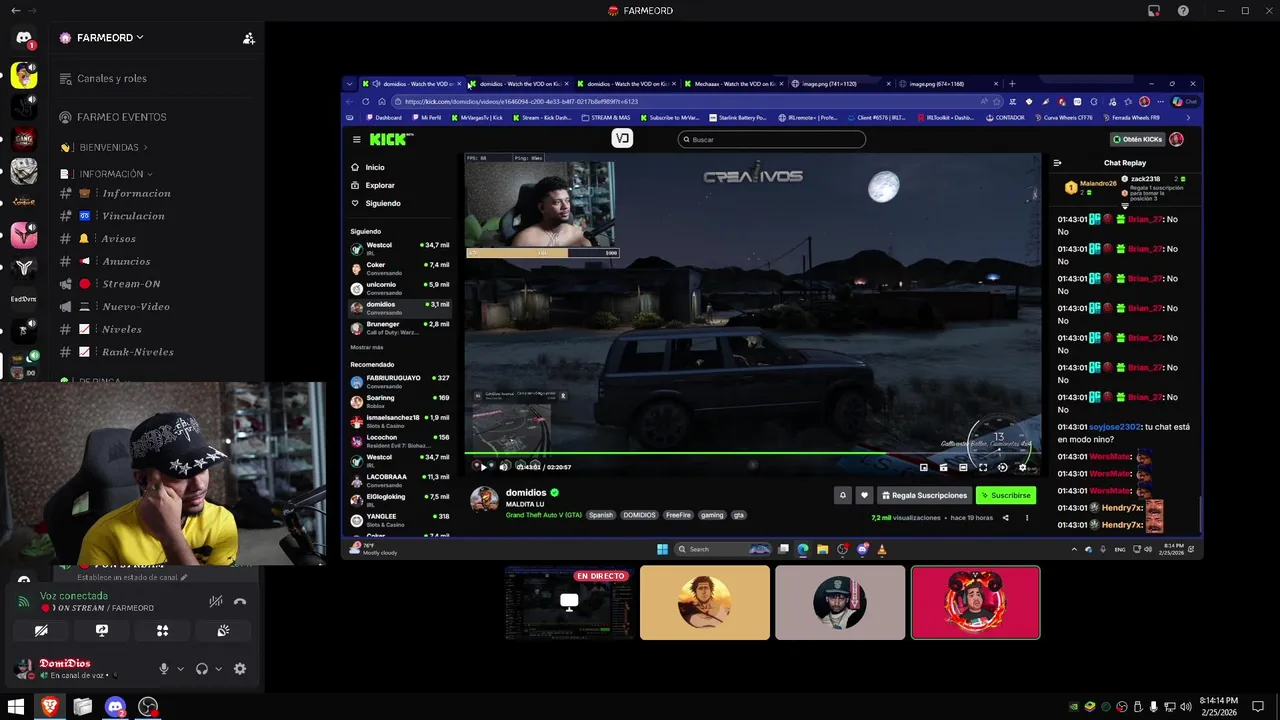The width and height of the screenshot is (1280, 720).
Task: Toggle theater mode on Kick video player
Action: (x=963, y=467)
